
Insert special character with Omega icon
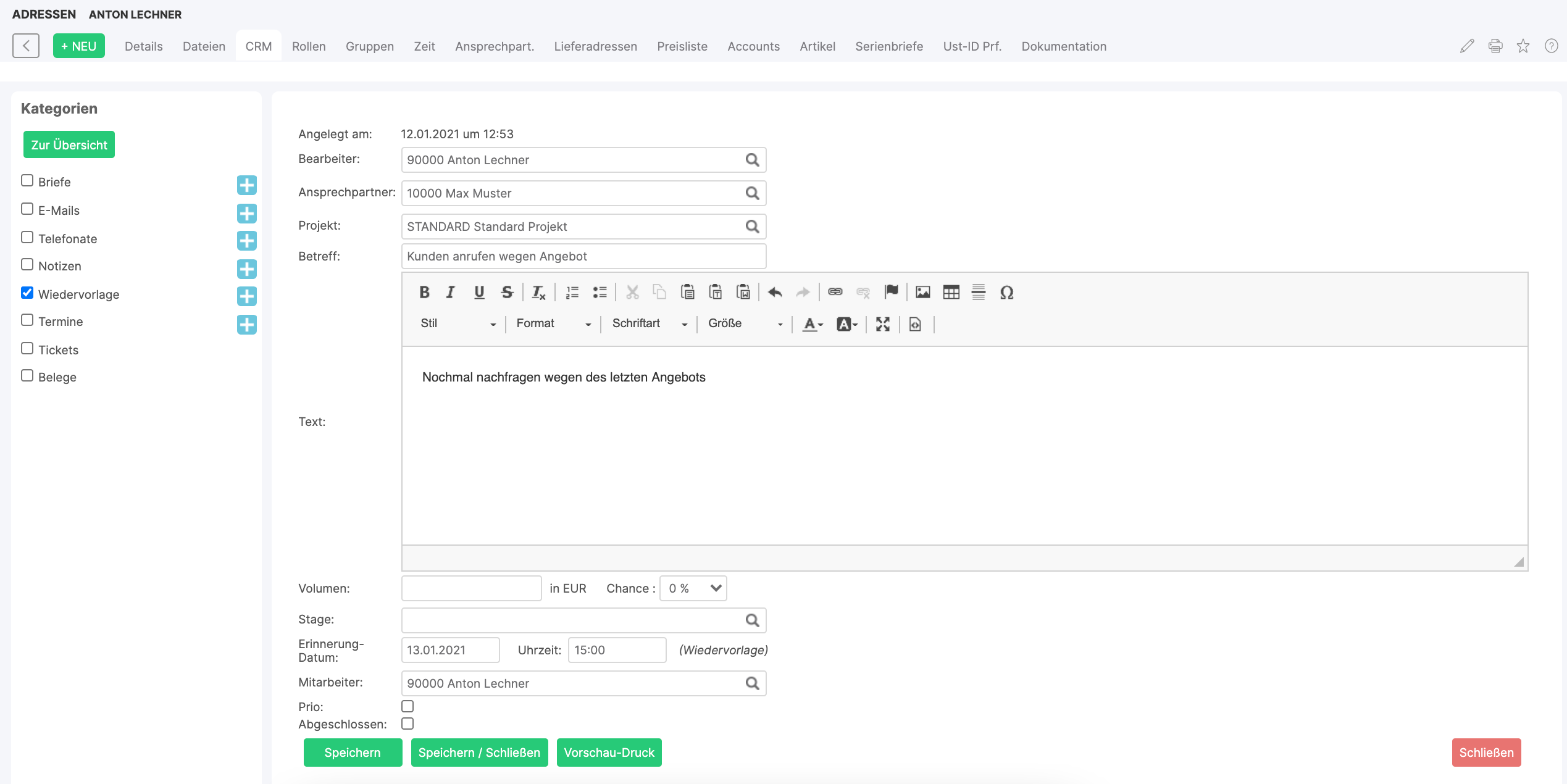pyautogui.click(x=1006, y=292)
